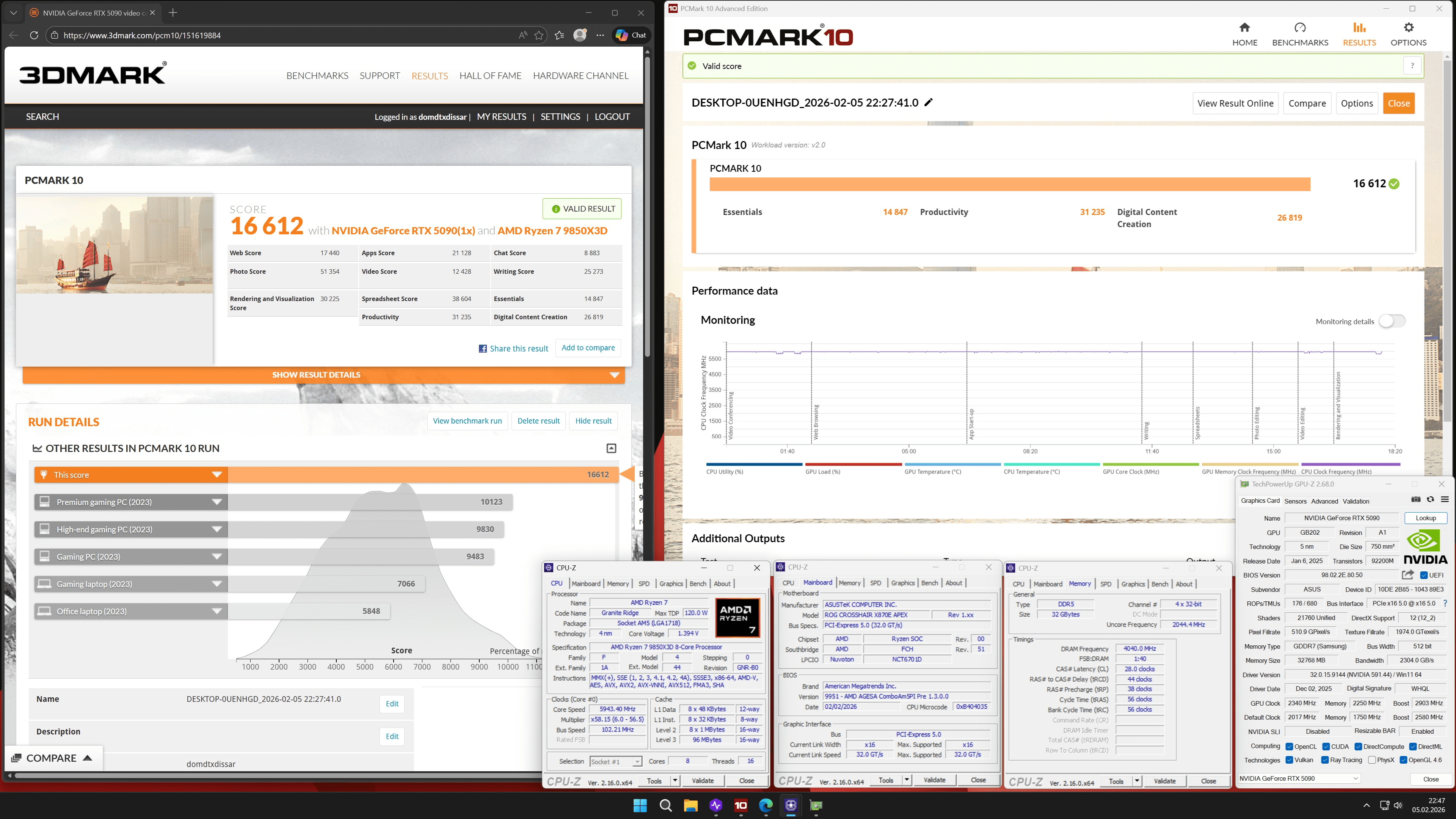Open File Explorer from the taskbar
The height and width of the screenshot is (819, 1456).
pos(691,805)
